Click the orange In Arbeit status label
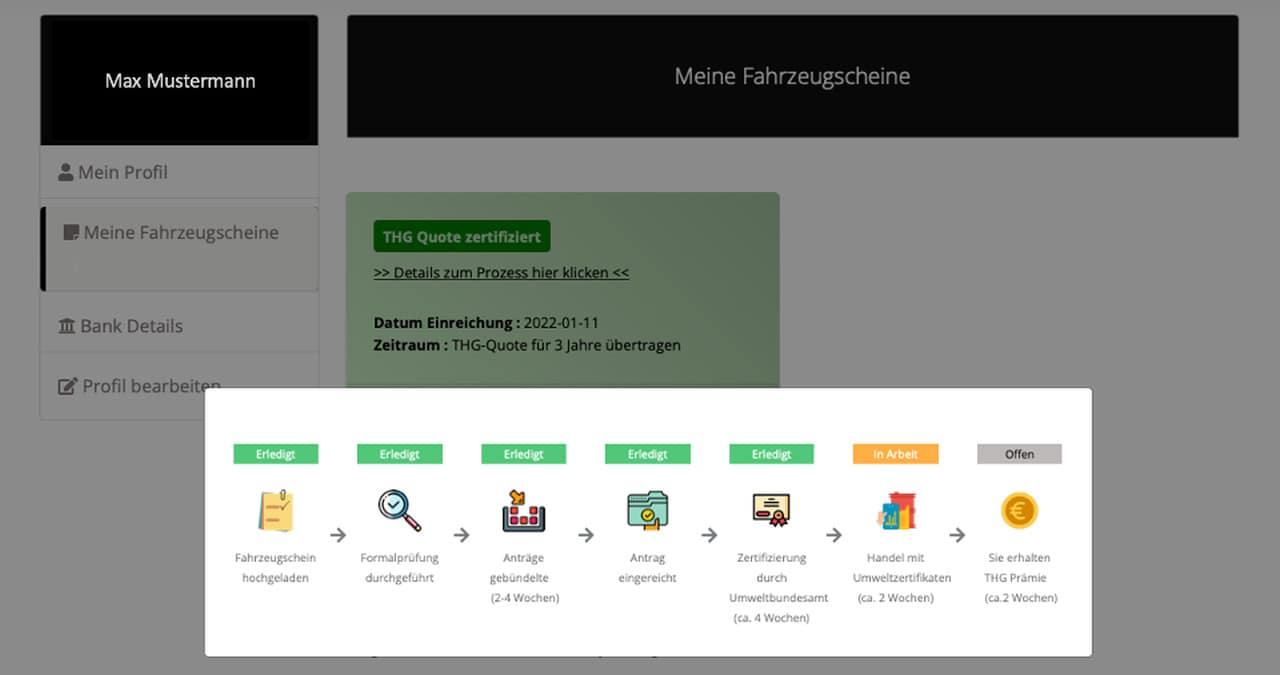 [896, 454]
